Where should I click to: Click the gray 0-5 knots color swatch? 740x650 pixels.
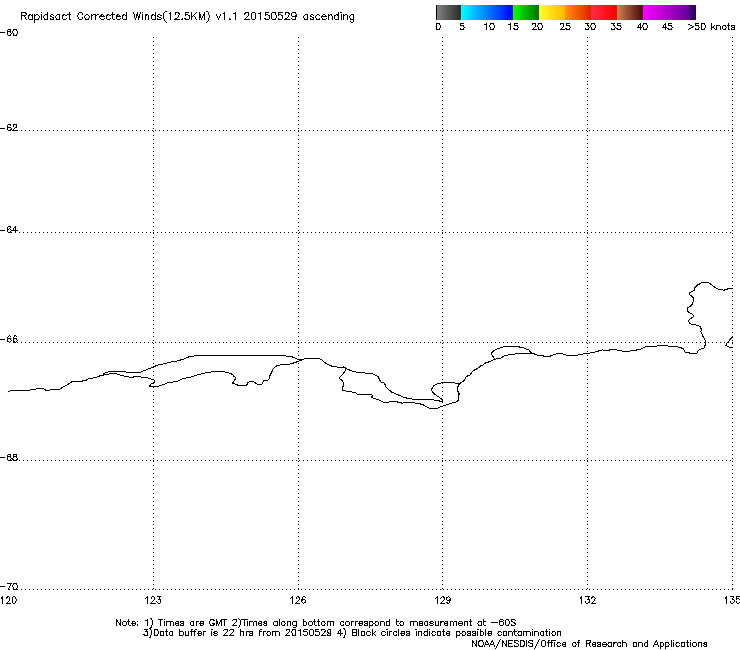click(x=448, y=12)
